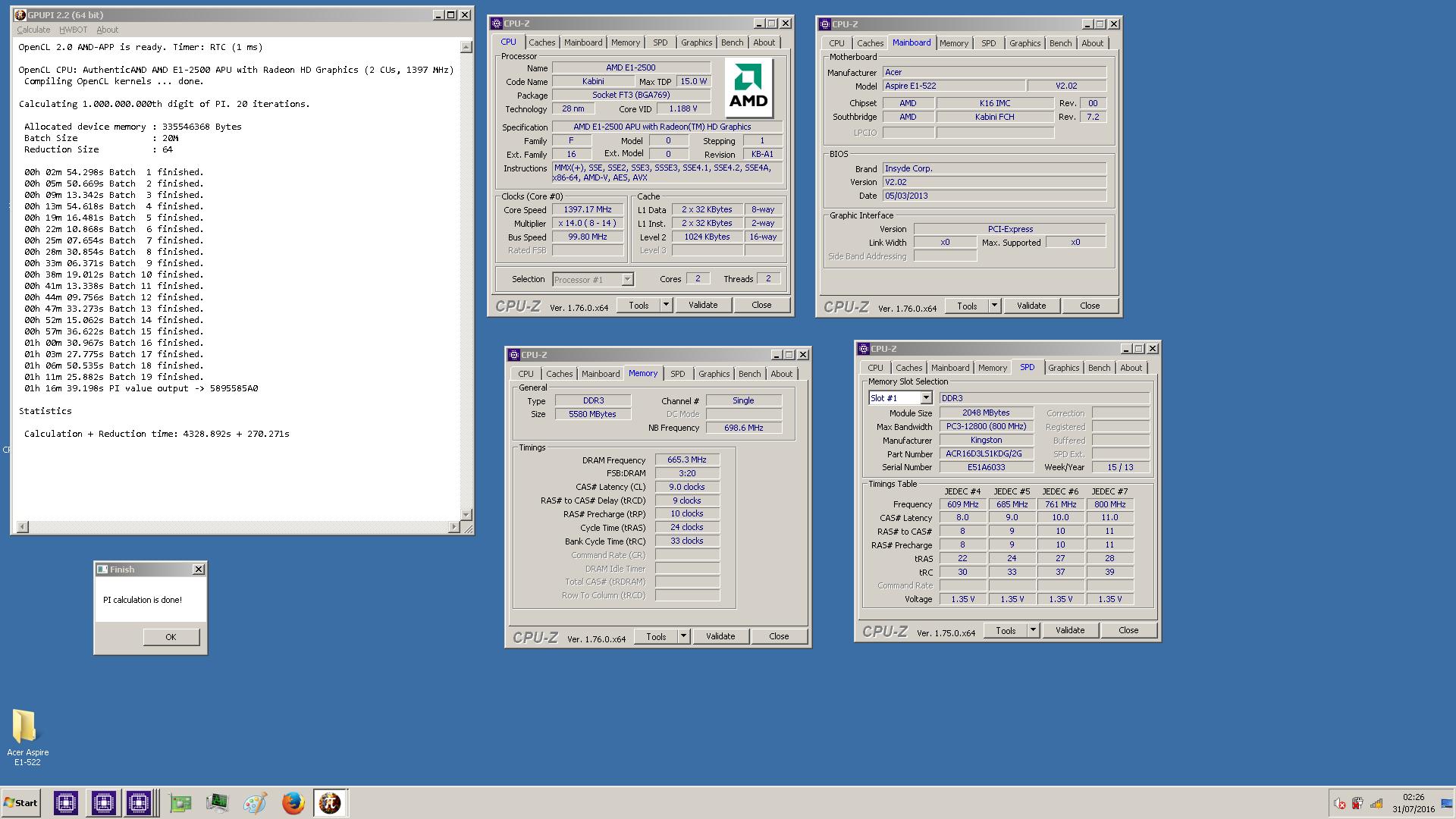The width and height of the screenshot is (1456, 819).
Task: Open the HWBOT menu in GPUPI
Action: click(x=73, y=30)
